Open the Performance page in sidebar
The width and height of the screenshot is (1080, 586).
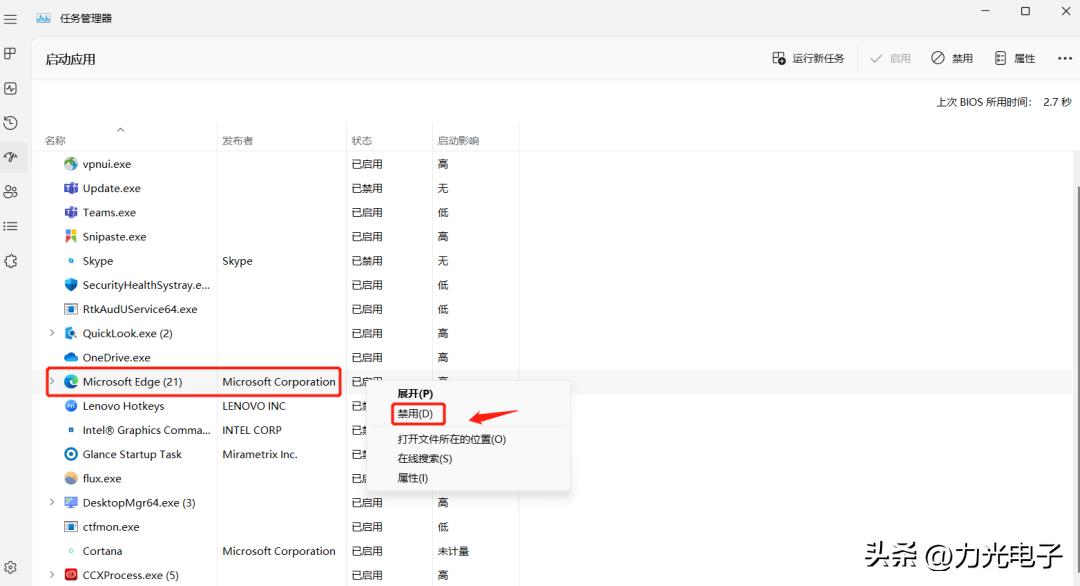pos(11,88)
